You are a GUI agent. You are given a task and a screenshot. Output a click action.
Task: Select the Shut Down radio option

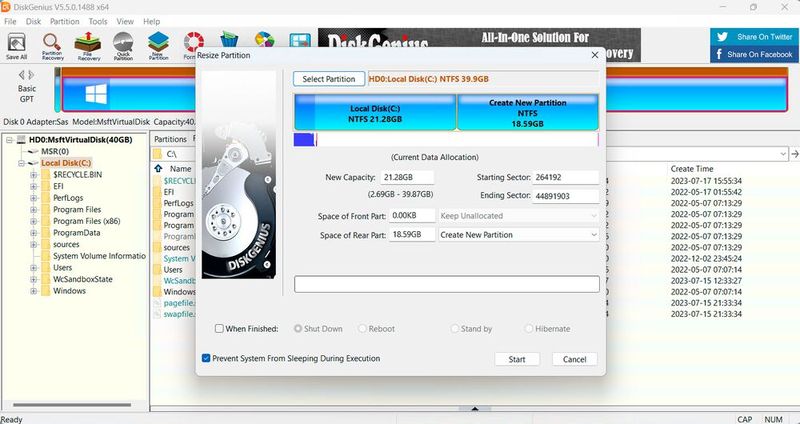coord(298,329)
